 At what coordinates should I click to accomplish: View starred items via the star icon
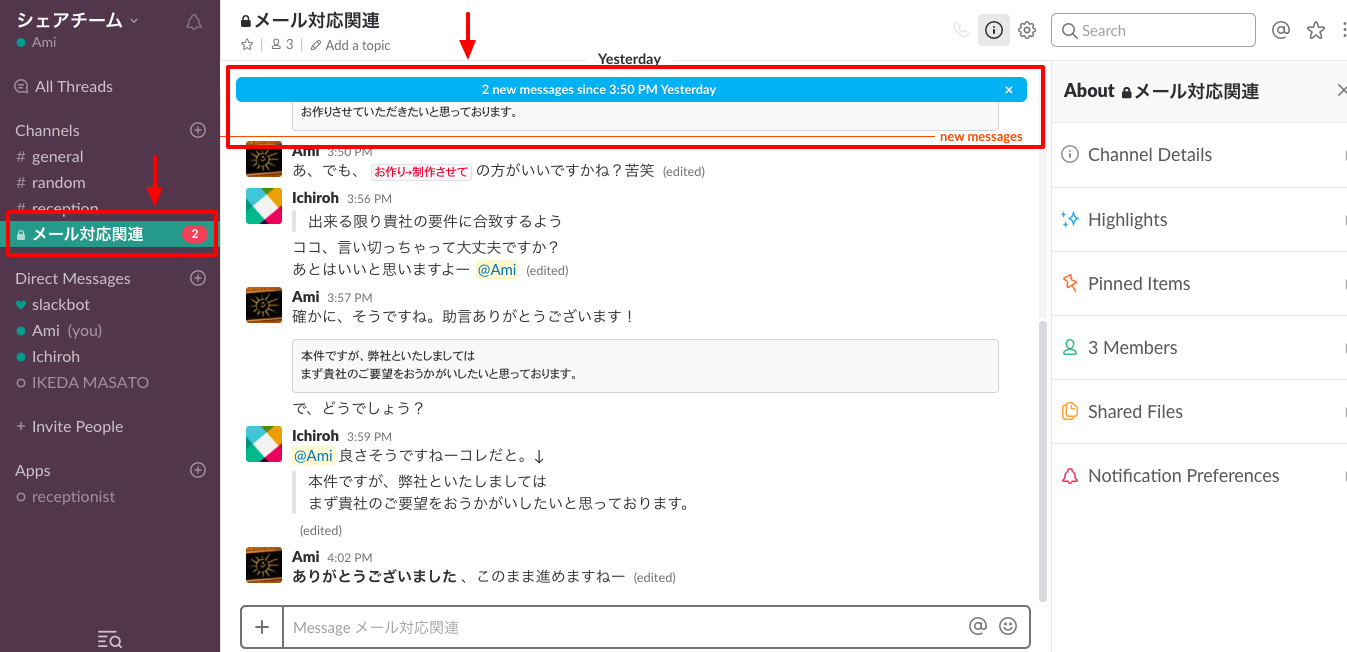tap(1315, 29)
